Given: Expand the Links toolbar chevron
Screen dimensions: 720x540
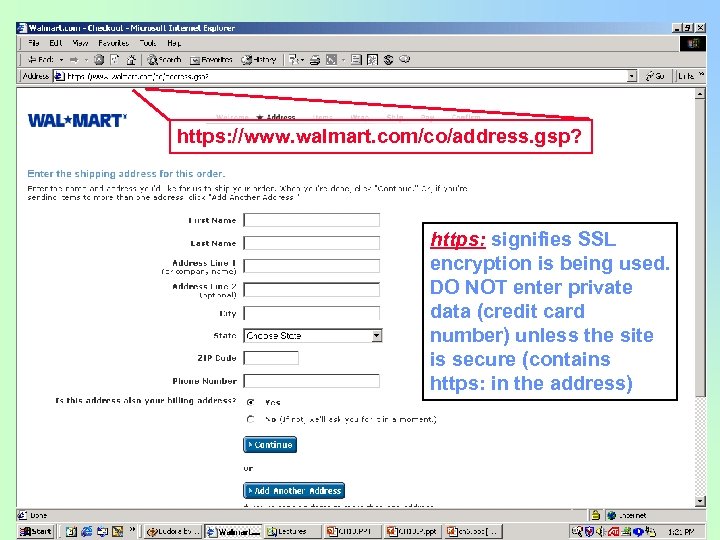Looking at the screenshot, I should pos(701,73).
